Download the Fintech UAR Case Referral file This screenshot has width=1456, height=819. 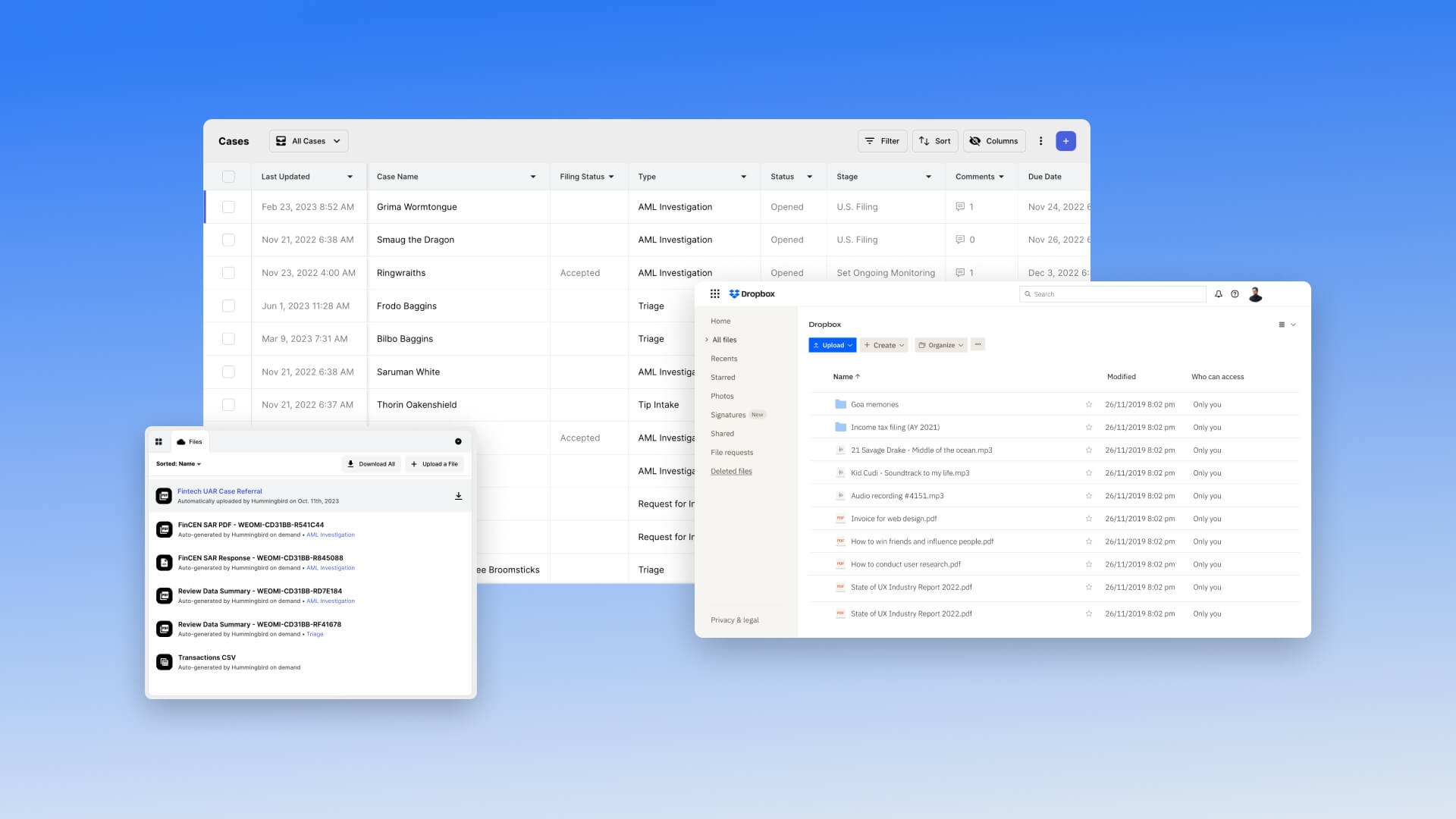tap(458, 496)
